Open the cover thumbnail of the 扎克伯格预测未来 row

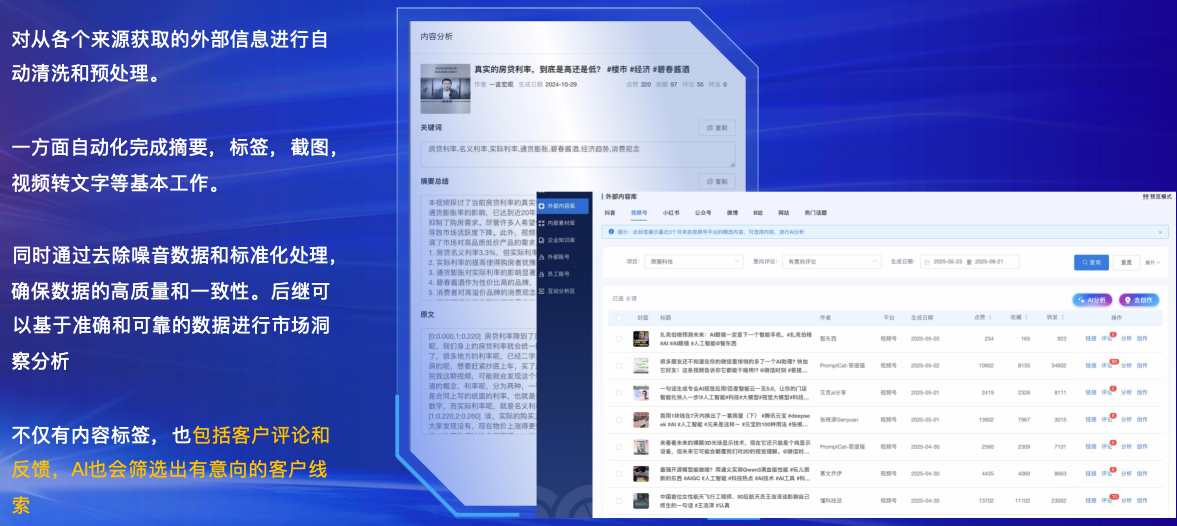(x=640, y=338)
